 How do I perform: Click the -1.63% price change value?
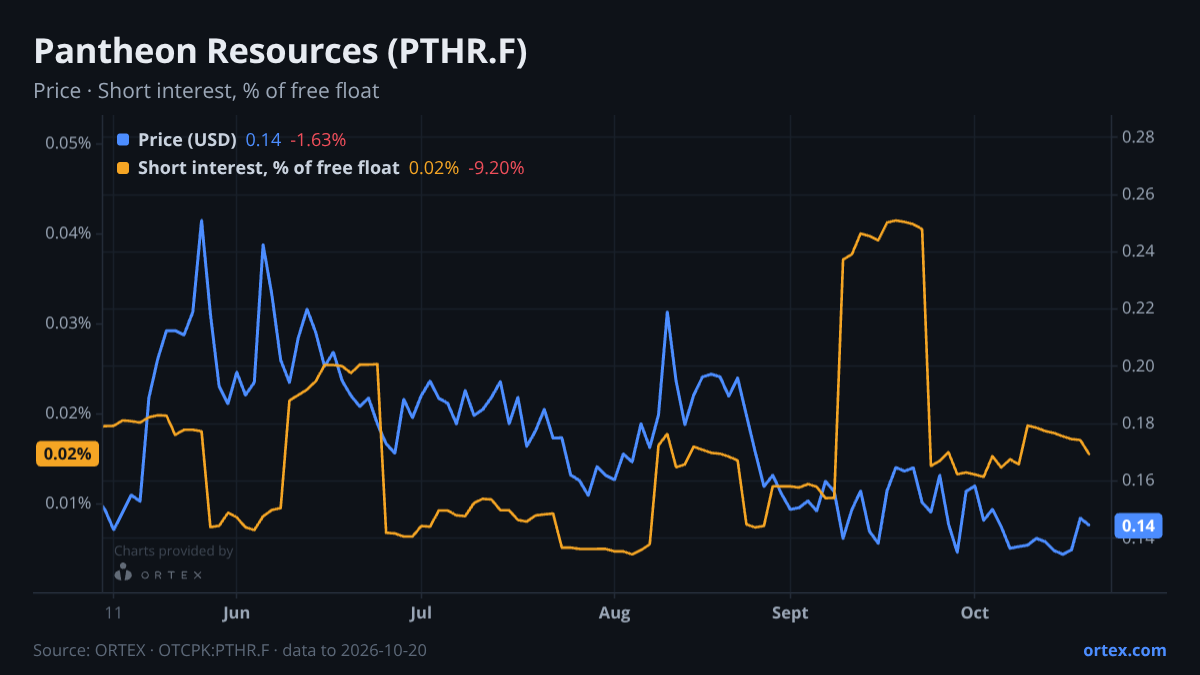click(318, 140)
